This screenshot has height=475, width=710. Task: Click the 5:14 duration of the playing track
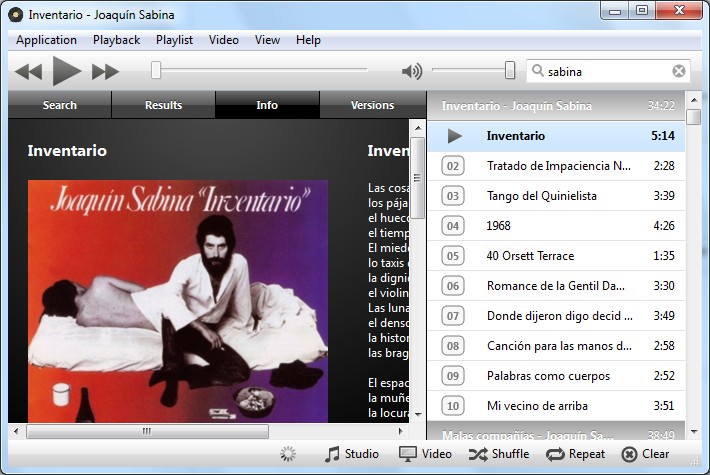(663, 136)
